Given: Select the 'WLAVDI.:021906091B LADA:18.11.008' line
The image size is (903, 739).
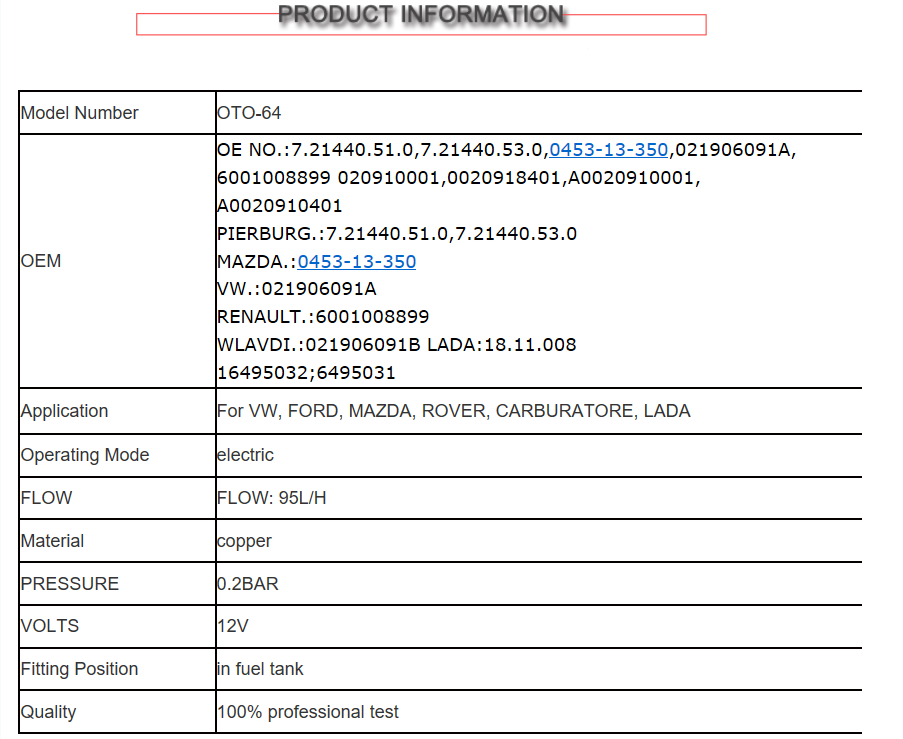Looking at the screenshot, I should pos(397,344).
